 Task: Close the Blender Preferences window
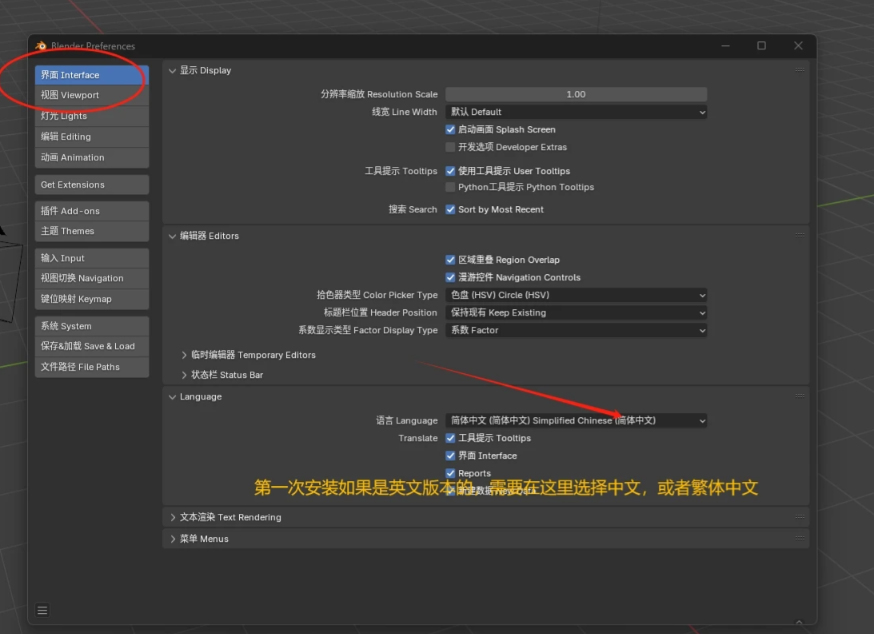[x=798, y=46]
